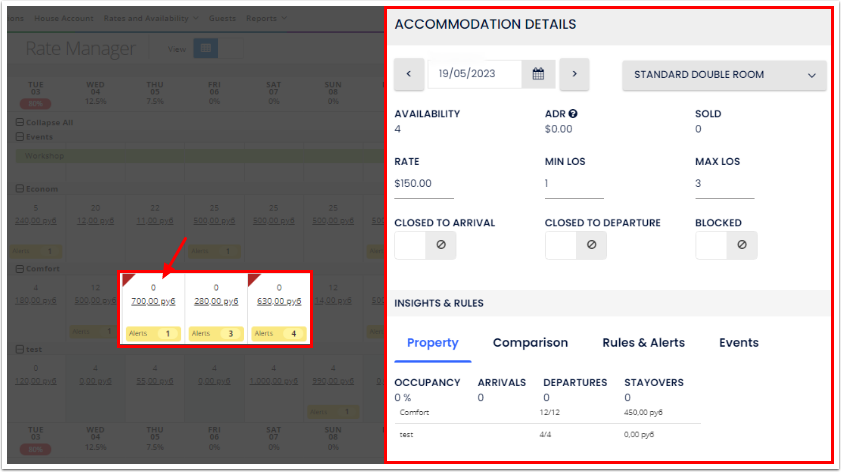841x472 pixels.
Task: Click the grid view icon in Rate Manager
Action: click(204, 48)
